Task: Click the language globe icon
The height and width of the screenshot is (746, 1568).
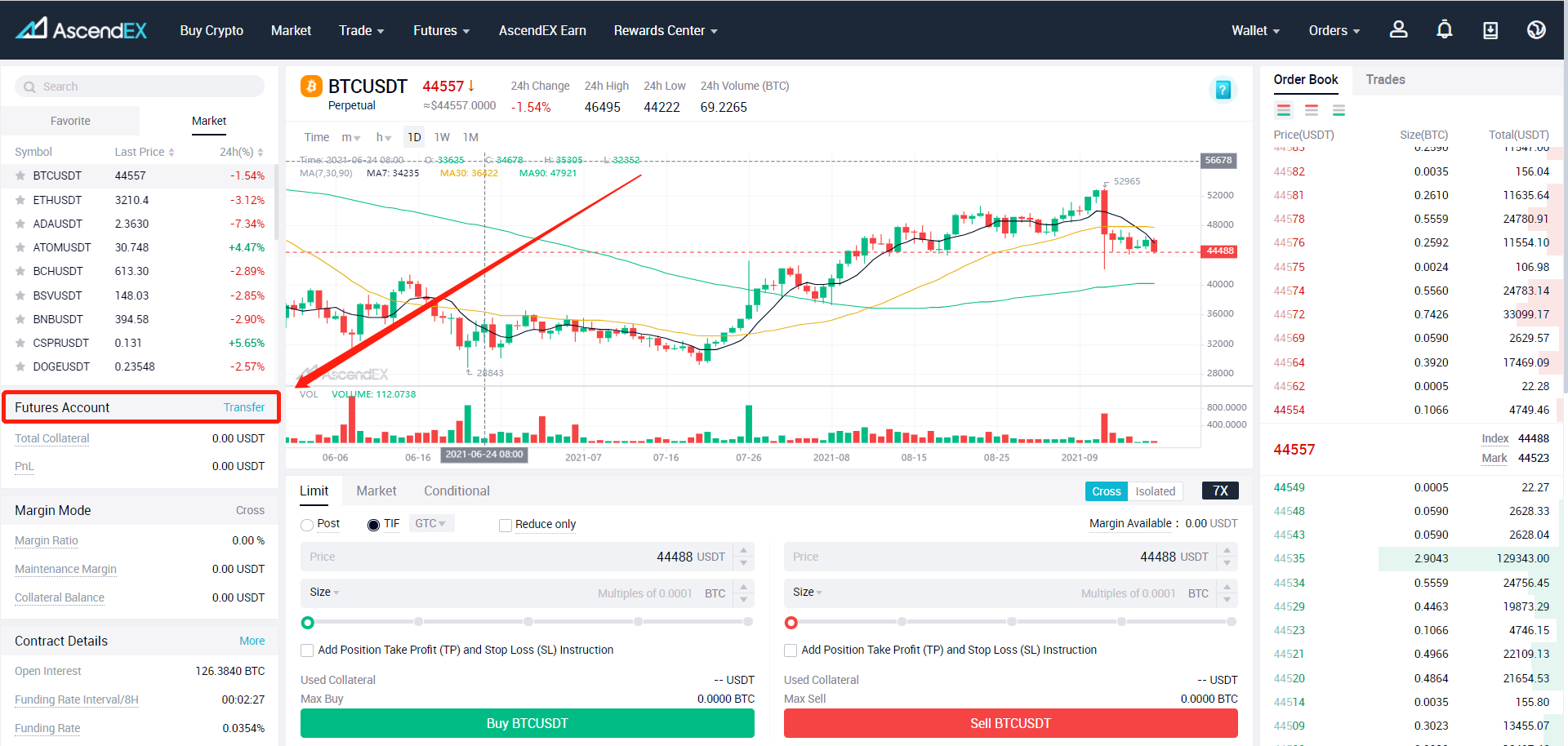Action: (1535, 30)
